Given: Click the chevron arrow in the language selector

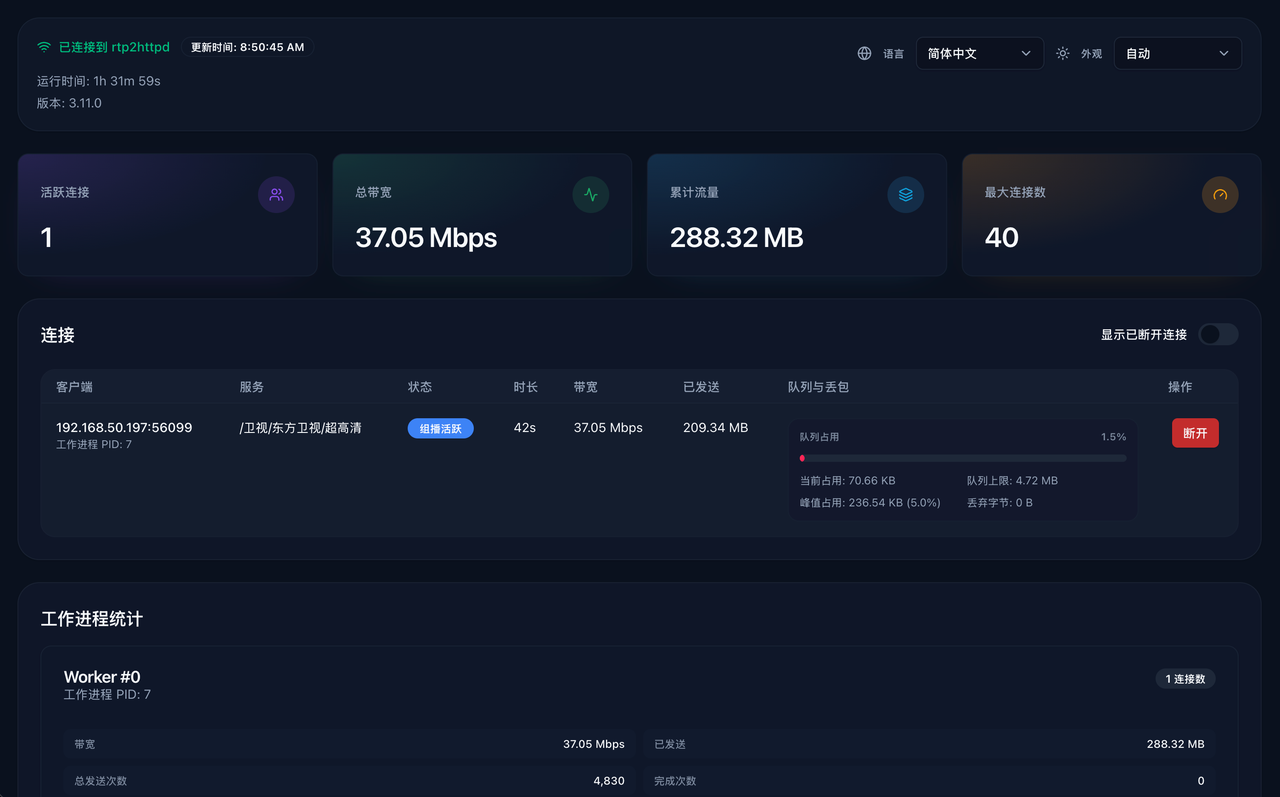Looking at the screenshot, I should click(1026, 54).
